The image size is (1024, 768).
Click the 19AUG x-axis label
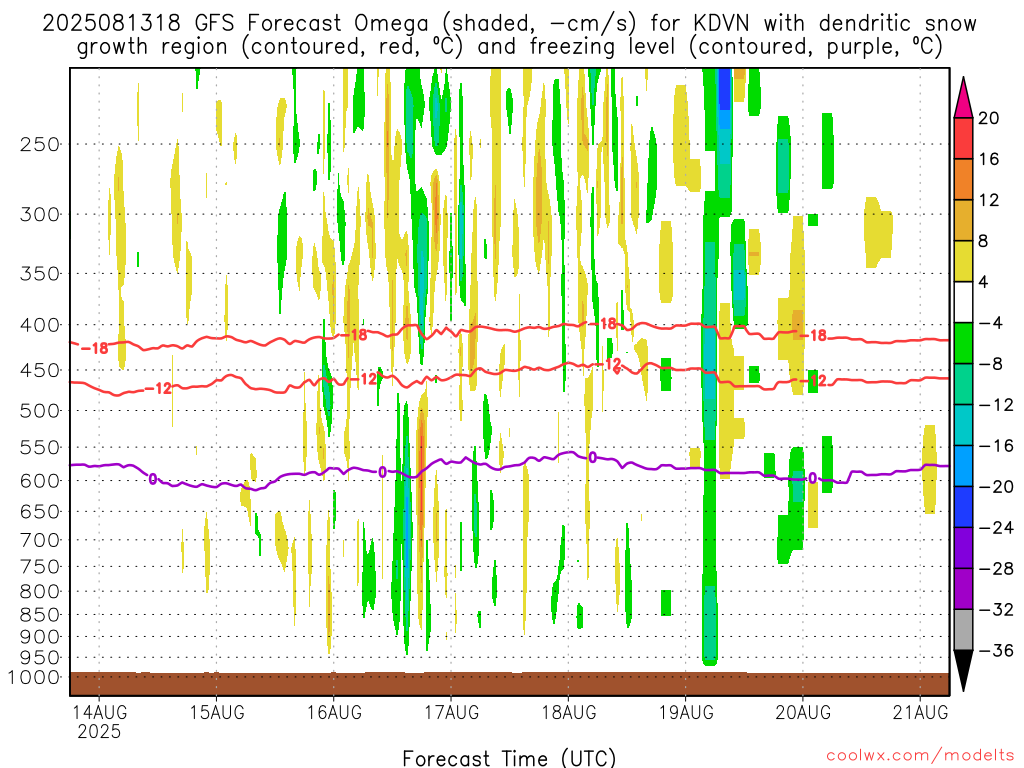coord(686,712)
